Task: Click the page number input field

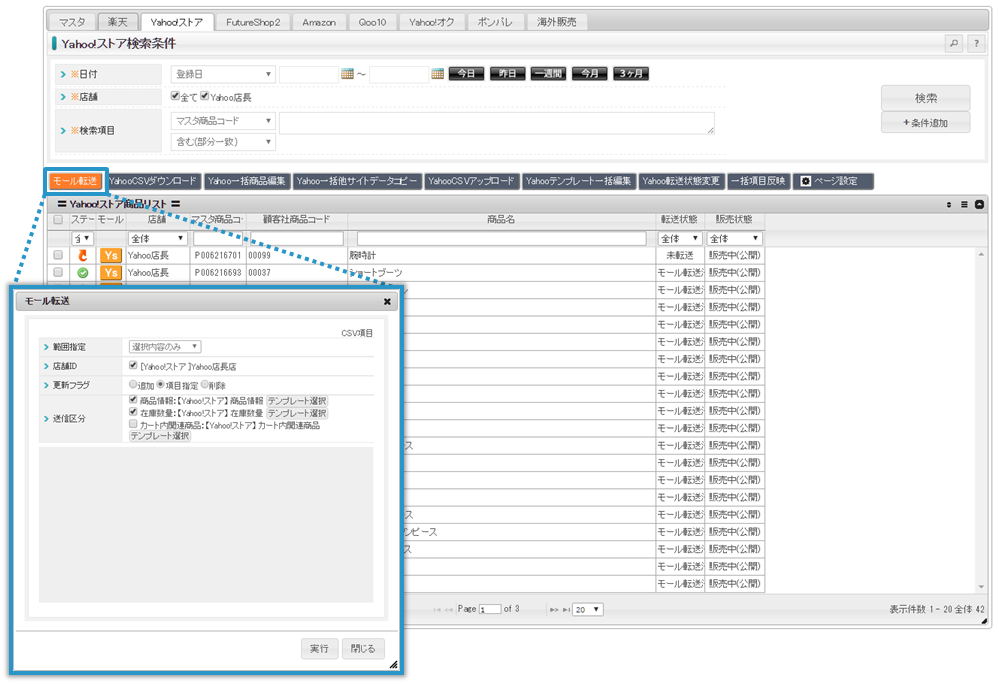Action: [490, 610]
